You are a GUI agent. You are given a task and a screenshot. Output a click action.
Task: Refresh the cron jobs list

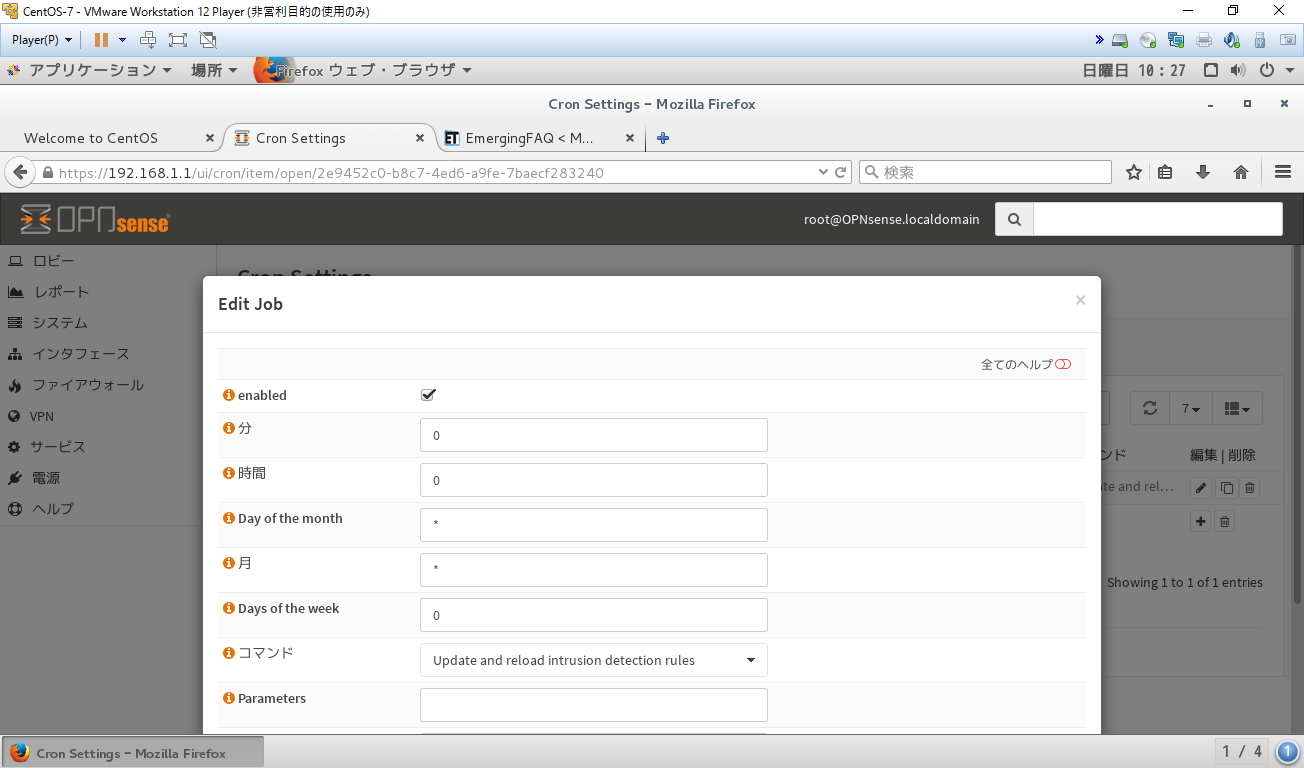pos(1149,408)
